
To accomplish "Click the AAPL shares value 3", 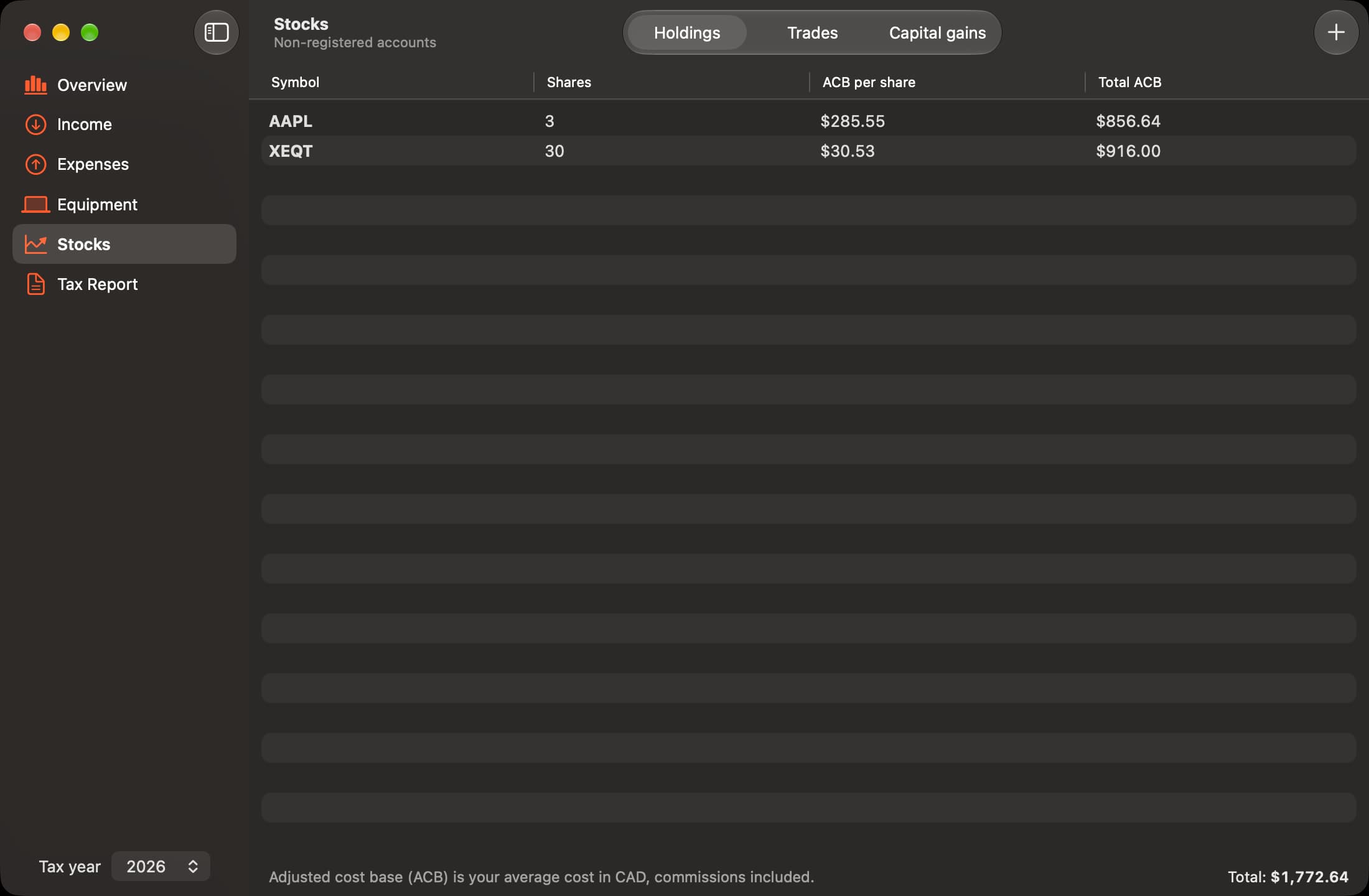I will pos(549,121).
